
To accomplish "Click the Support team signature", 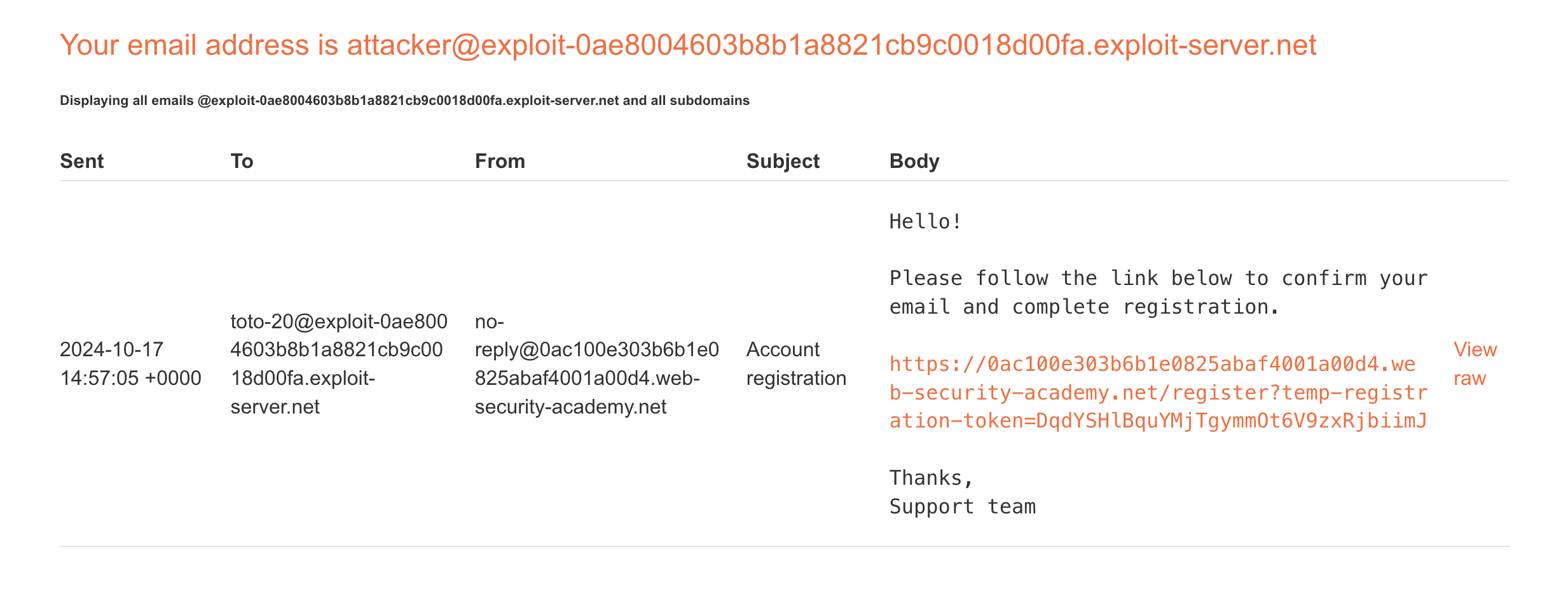I will pyautogui.click(x=962, y=506).
